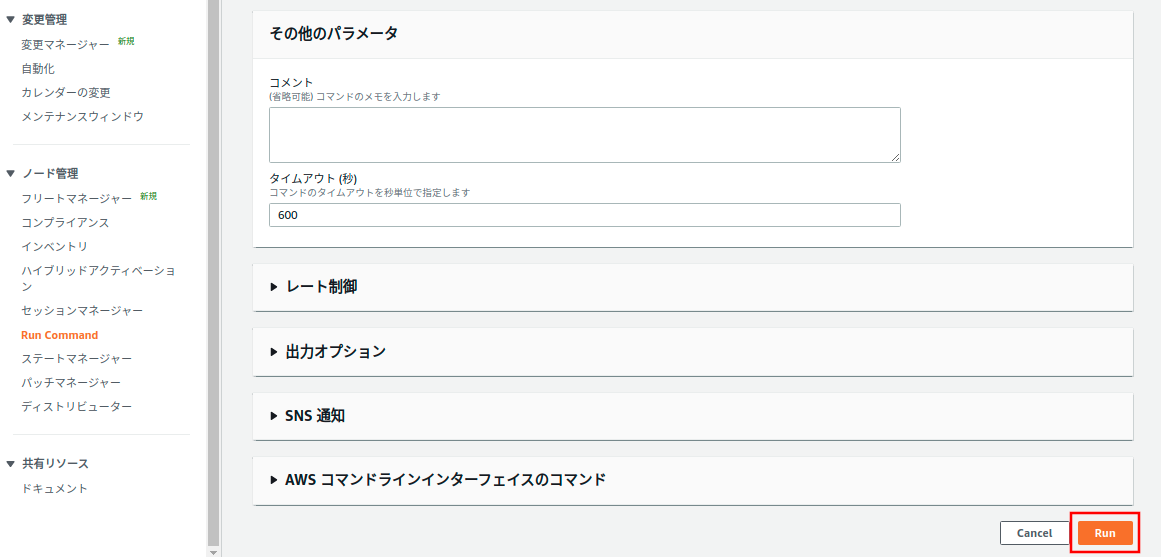Image resolution: width=1161 pixels, height=557 pixels.
Task: Open ドキュメント under 共有リソース
Action: coord(55,489)
